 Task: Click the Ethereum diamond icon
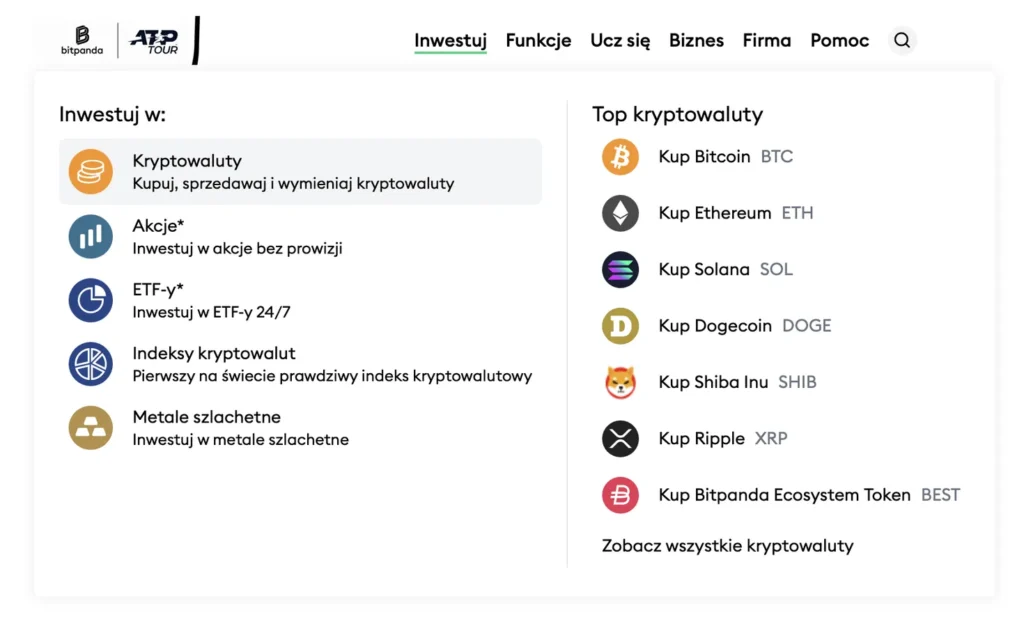pos(620,213)
